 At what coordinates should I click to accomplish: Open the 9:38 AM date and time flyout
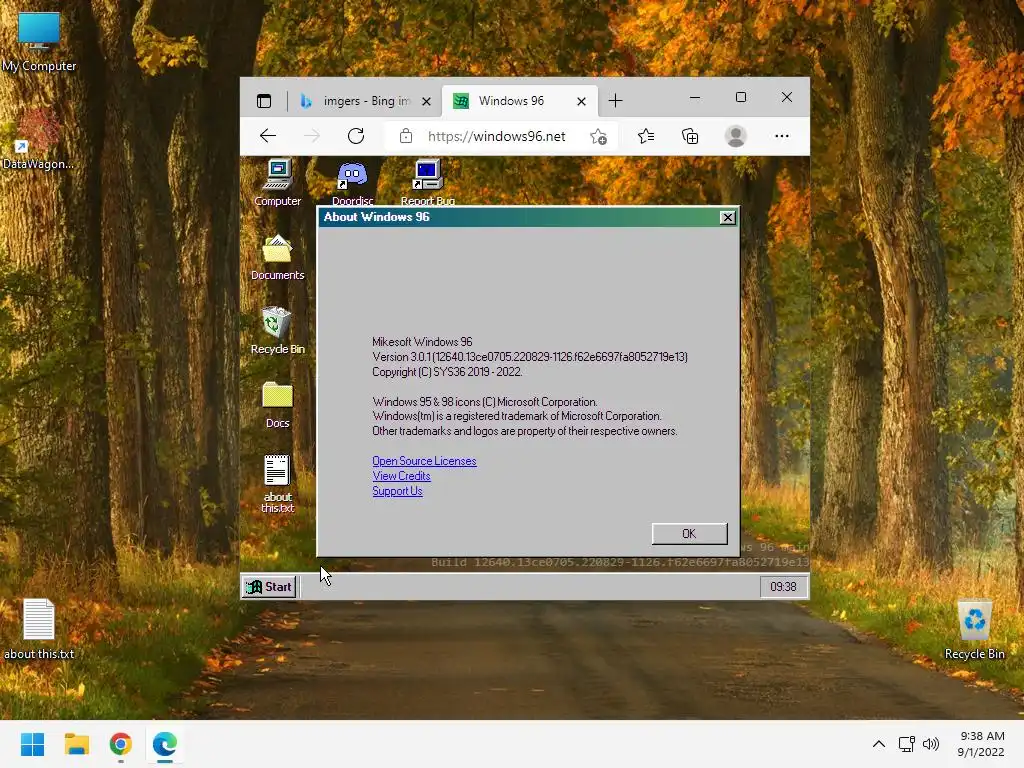[x=981, y=744]
